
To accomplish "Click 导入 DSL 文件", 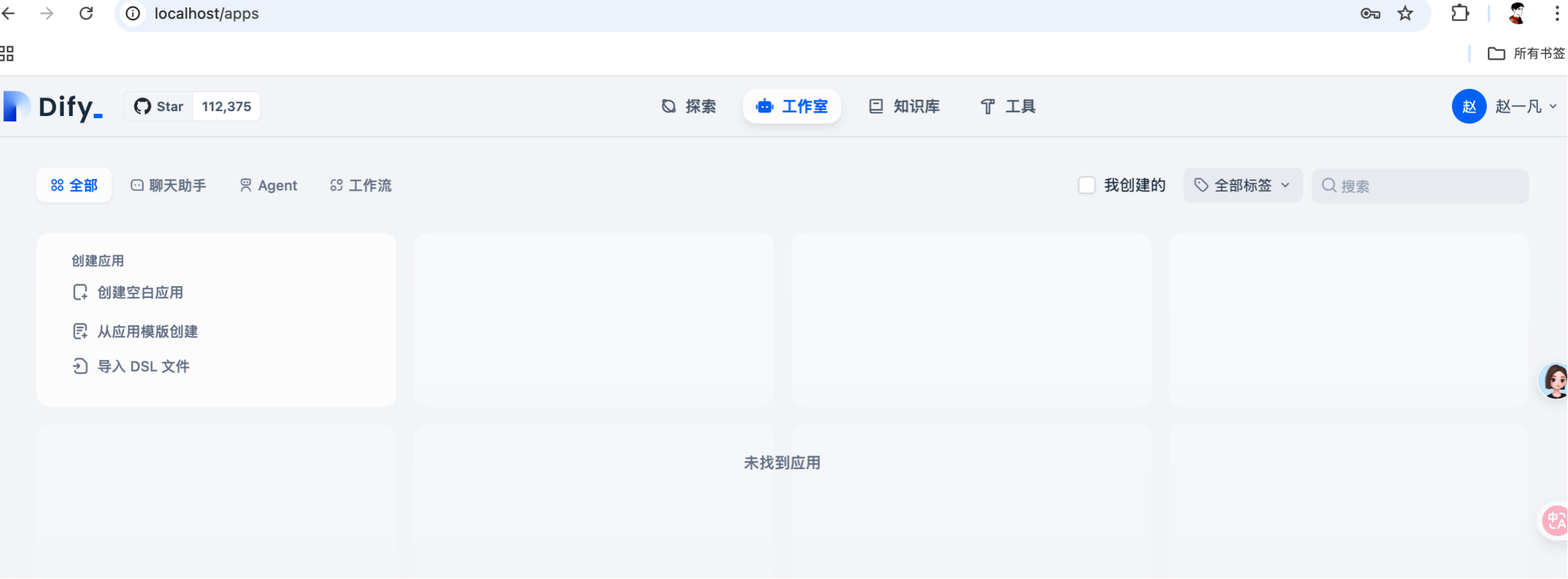I will [x=131, y=366].
